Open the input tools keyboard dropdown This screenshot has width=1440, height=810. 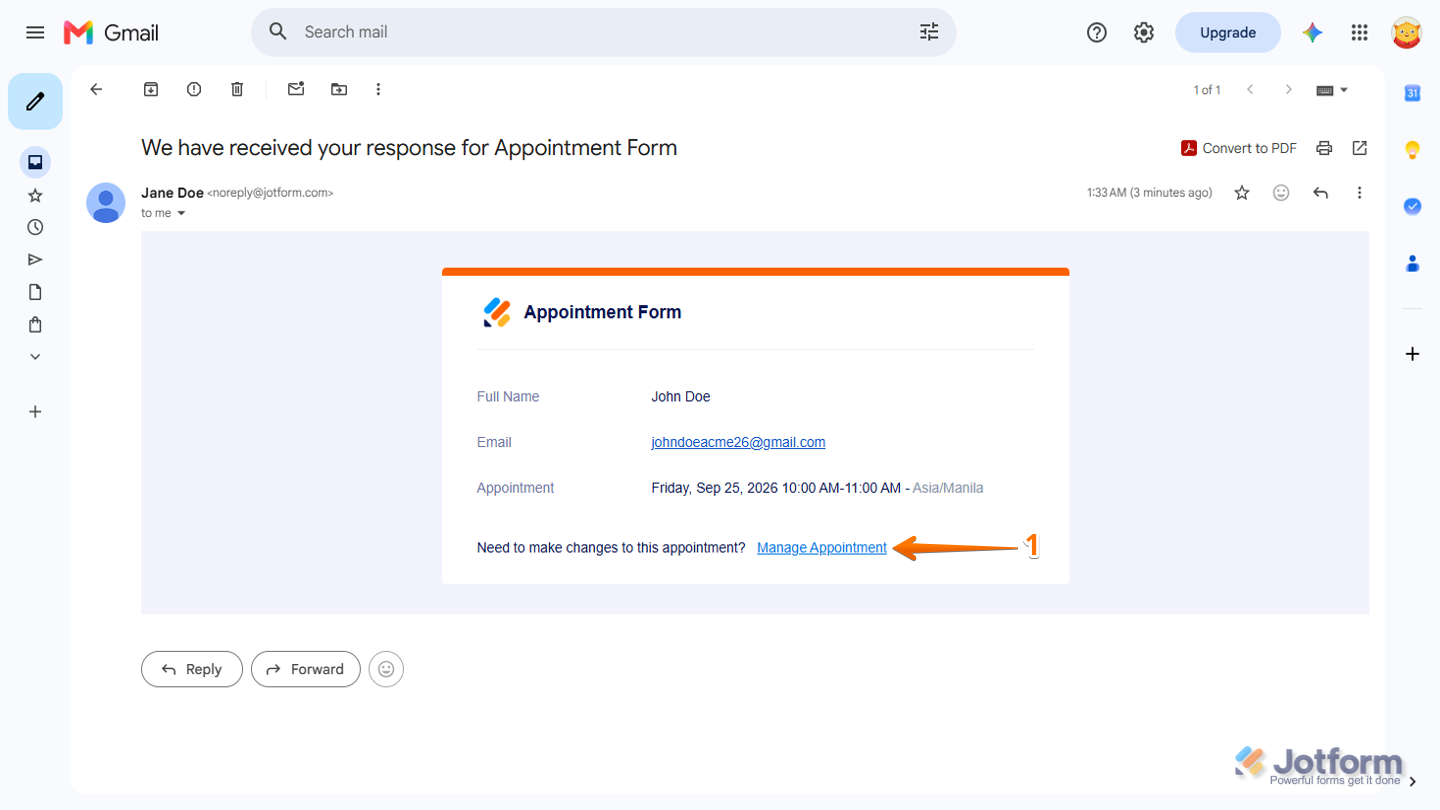tap(1332, 90)
